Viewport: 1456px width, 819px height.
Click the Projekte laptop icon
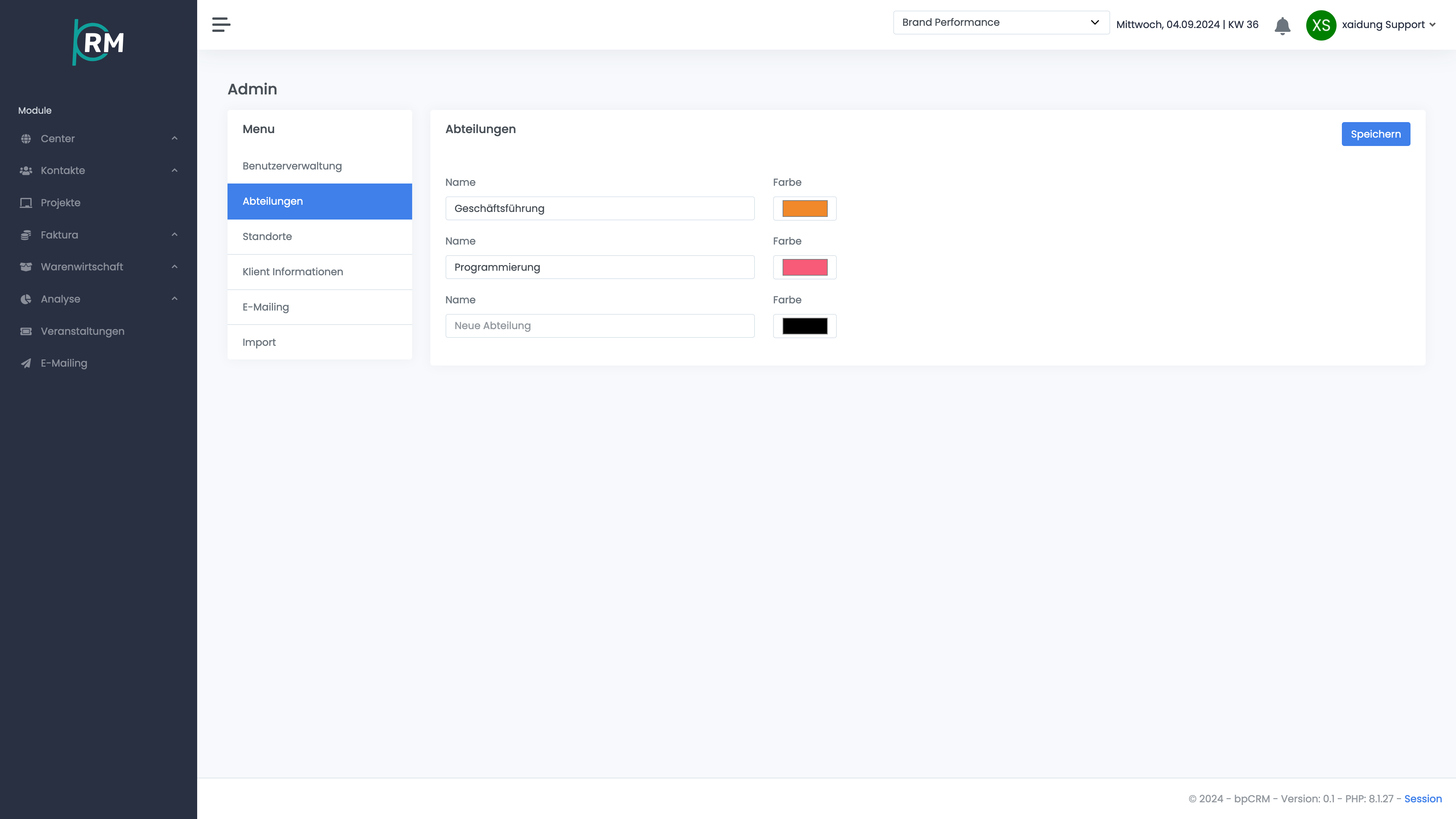26,203
